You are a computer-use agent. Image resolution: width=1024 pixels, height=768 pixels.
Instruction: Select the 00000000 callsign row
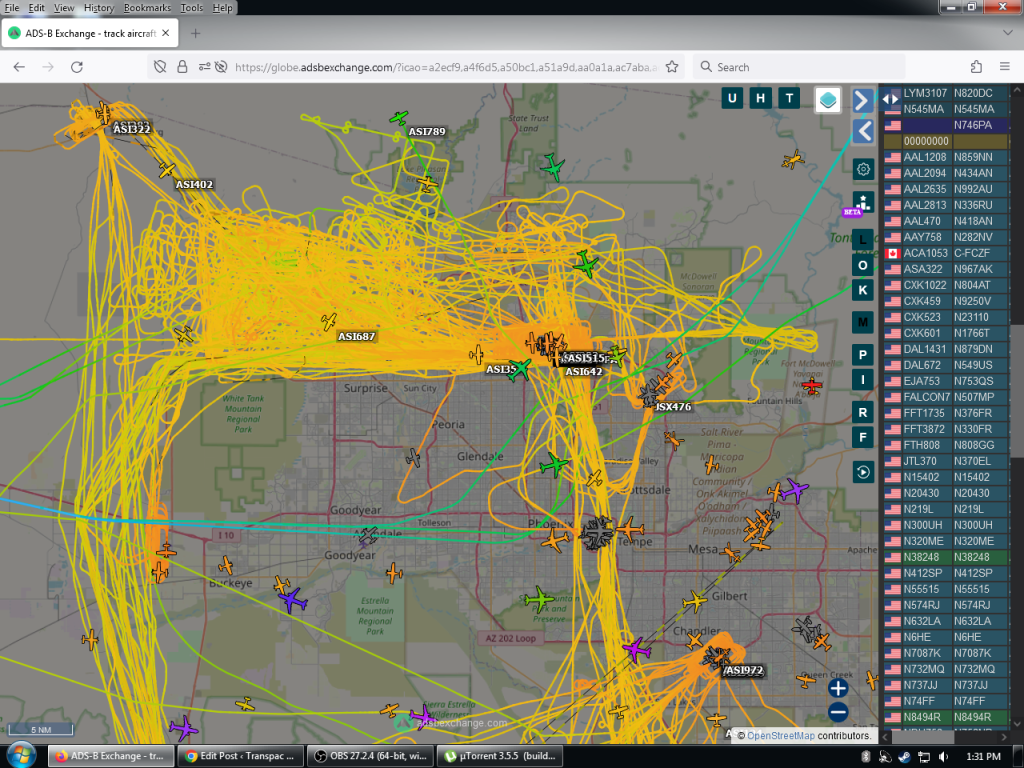pos(945,141)
